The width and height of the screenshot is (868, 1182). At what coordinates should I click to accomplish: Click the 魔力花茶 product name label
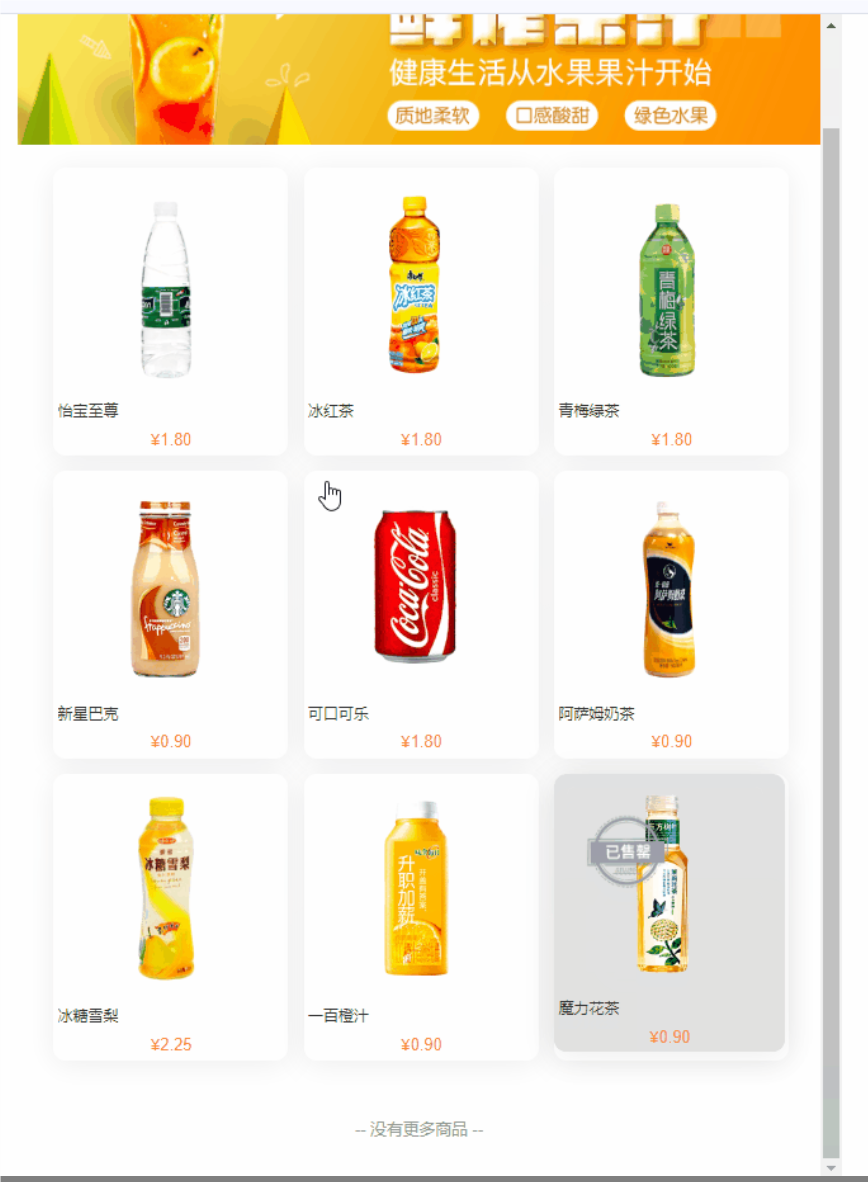[588, 1008]
